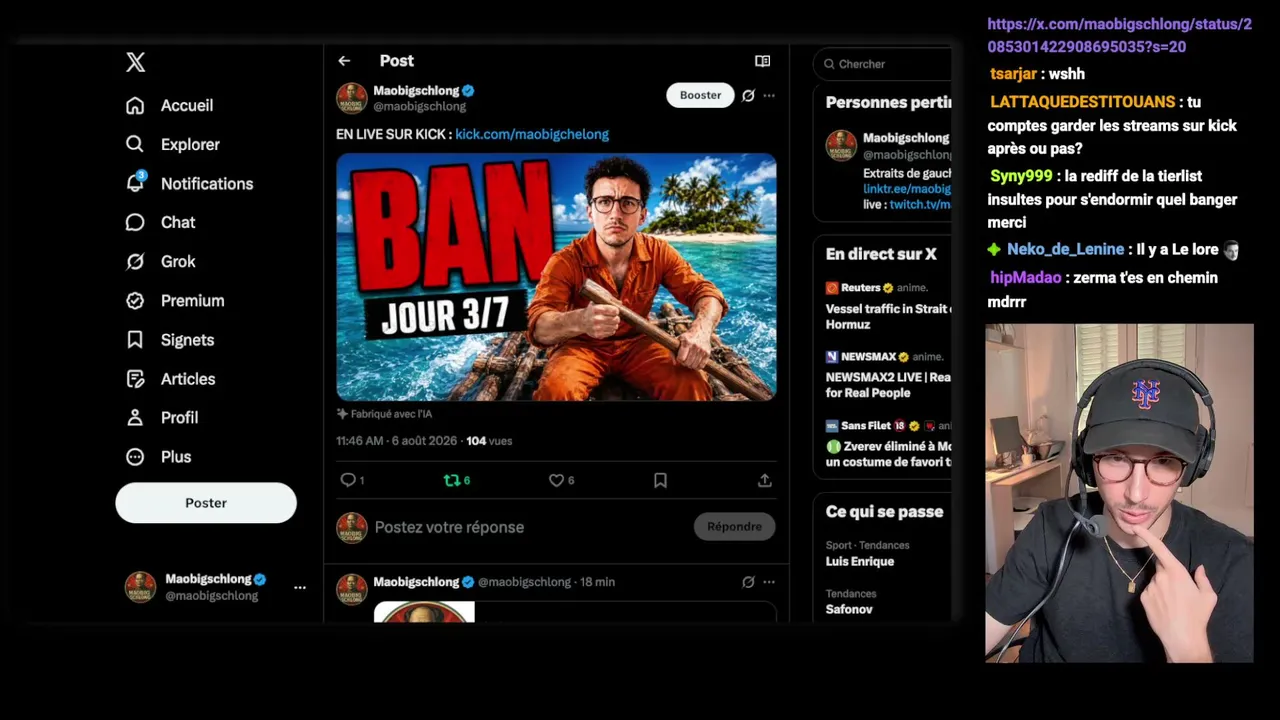This screenshot has height=720, width=1280.
Task: Click Grok icon beside the Booster button
Action: pos(748,95)
